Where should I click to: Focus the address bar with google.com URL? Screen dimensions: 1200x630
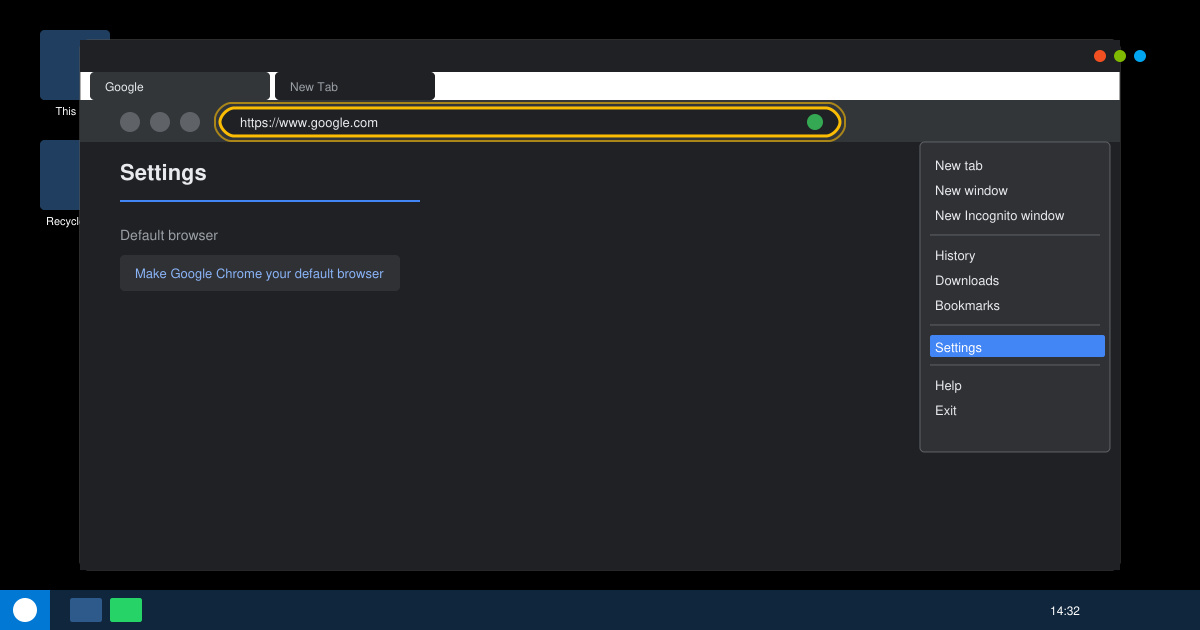click(x=530, y=122)
